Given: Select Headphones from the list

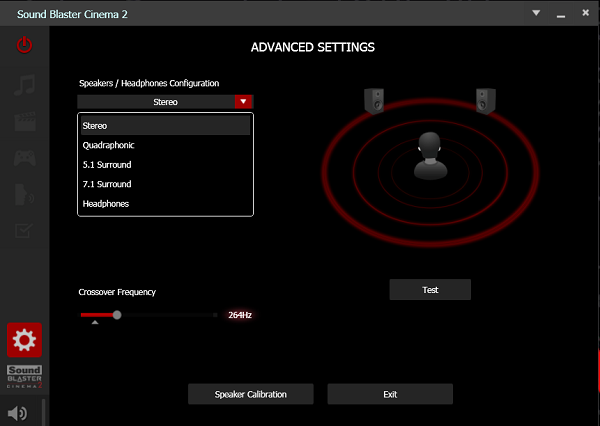Looking at the screenshot, I should point(165,204).
